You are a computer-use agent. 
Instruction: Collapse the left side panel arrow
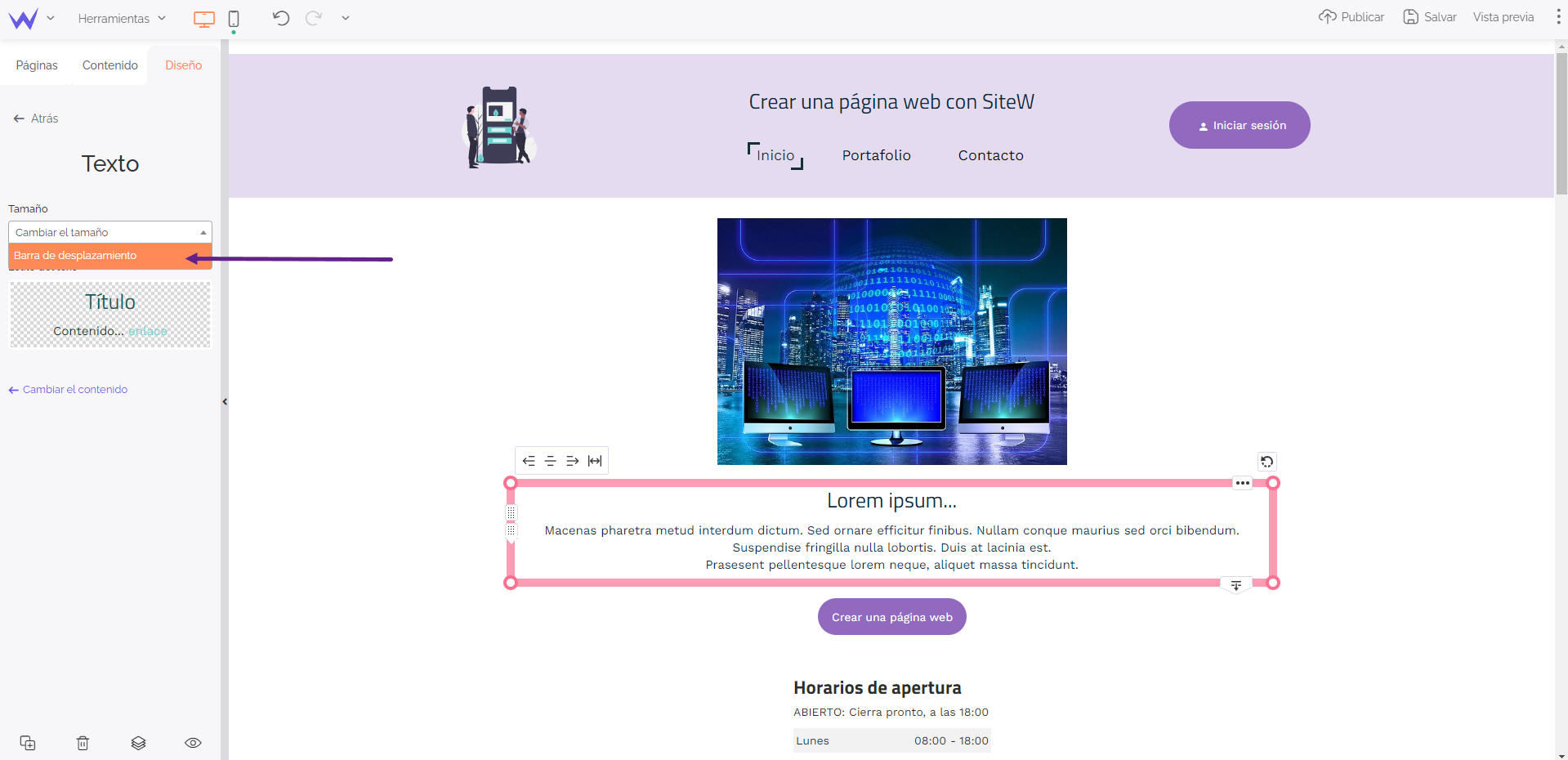[225, 401]
